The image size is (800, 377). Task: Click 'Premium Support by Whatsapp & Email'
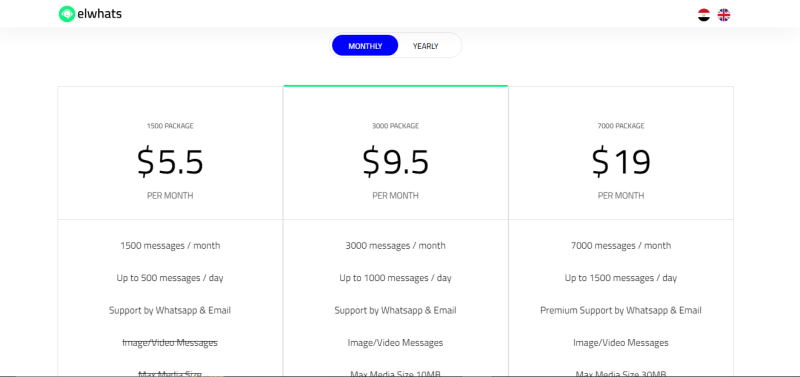[621, 310]
